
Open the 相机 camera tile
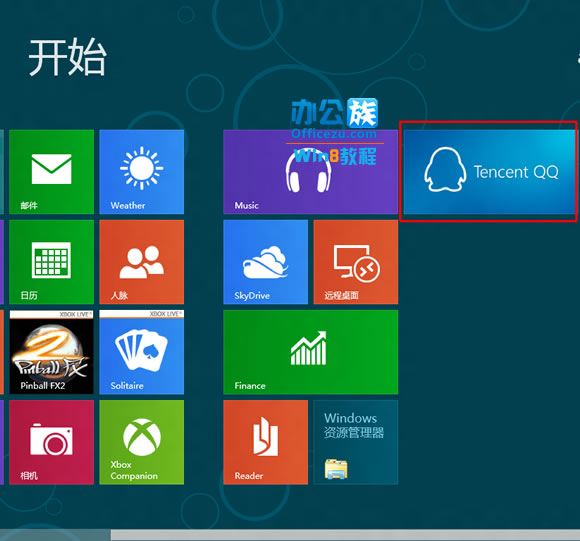click(x=51, y=442)
